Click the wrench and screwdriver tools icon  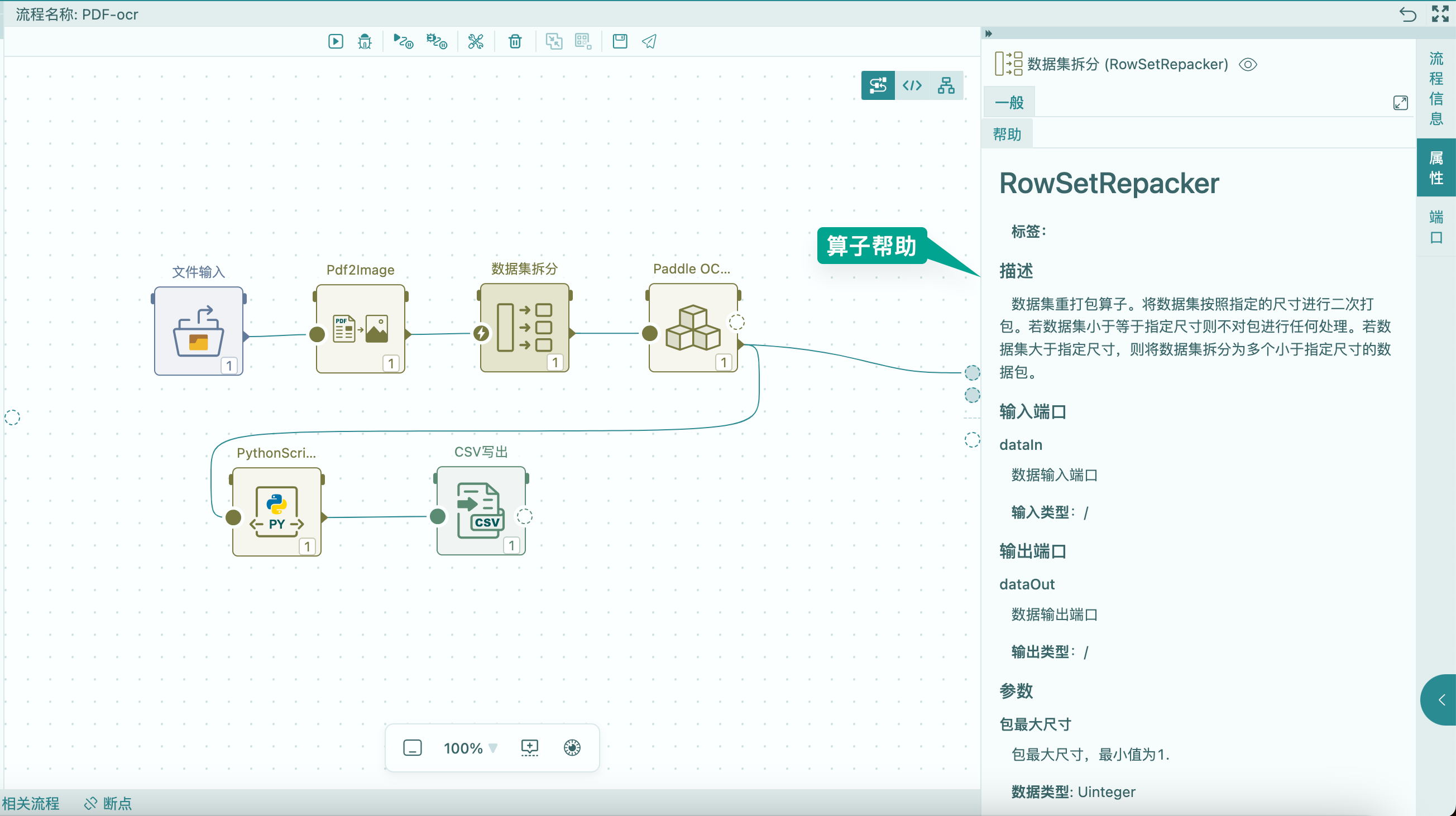475,41
